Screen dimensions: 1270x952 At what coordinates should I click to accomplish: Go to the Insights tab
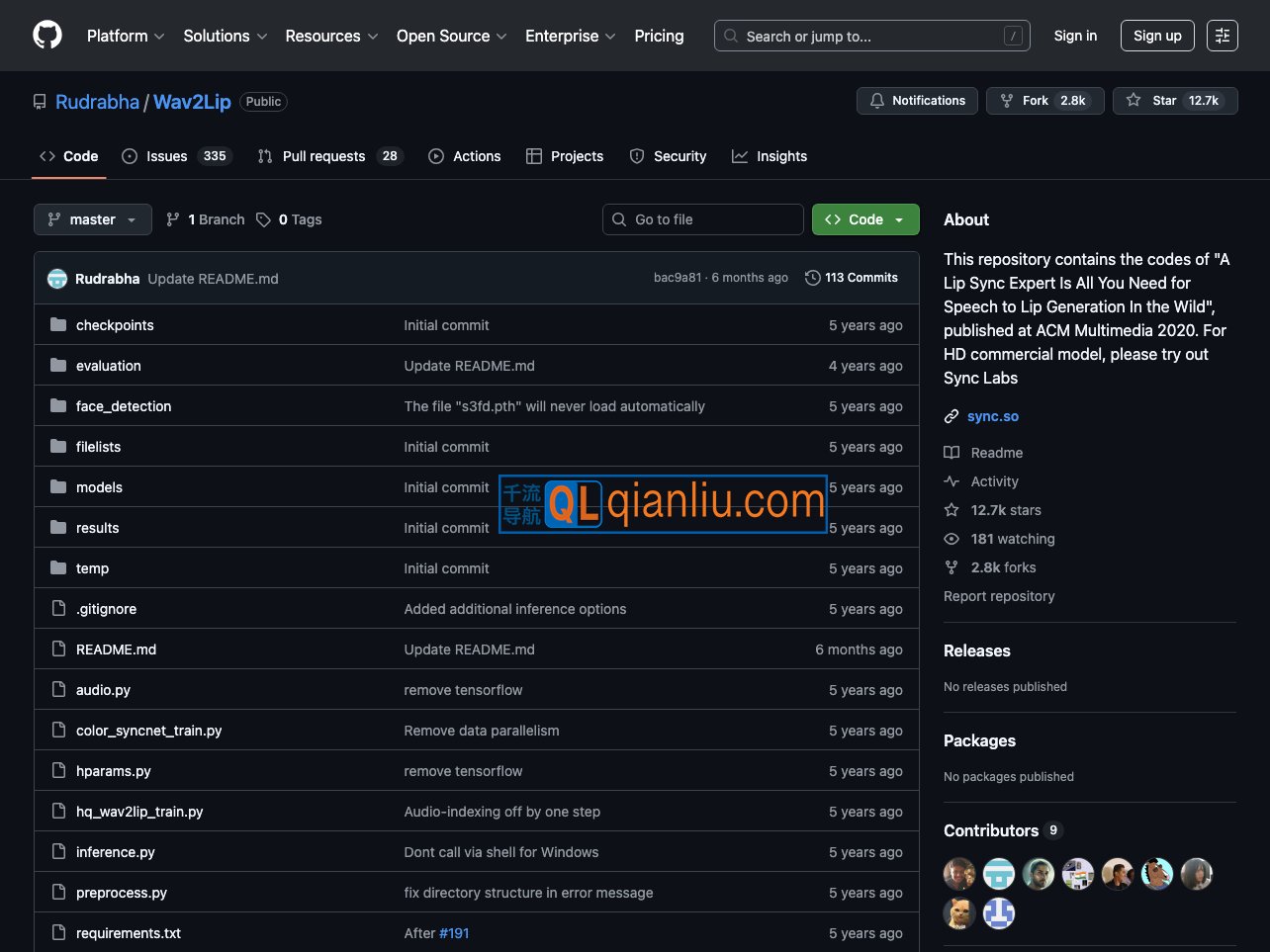770,156
